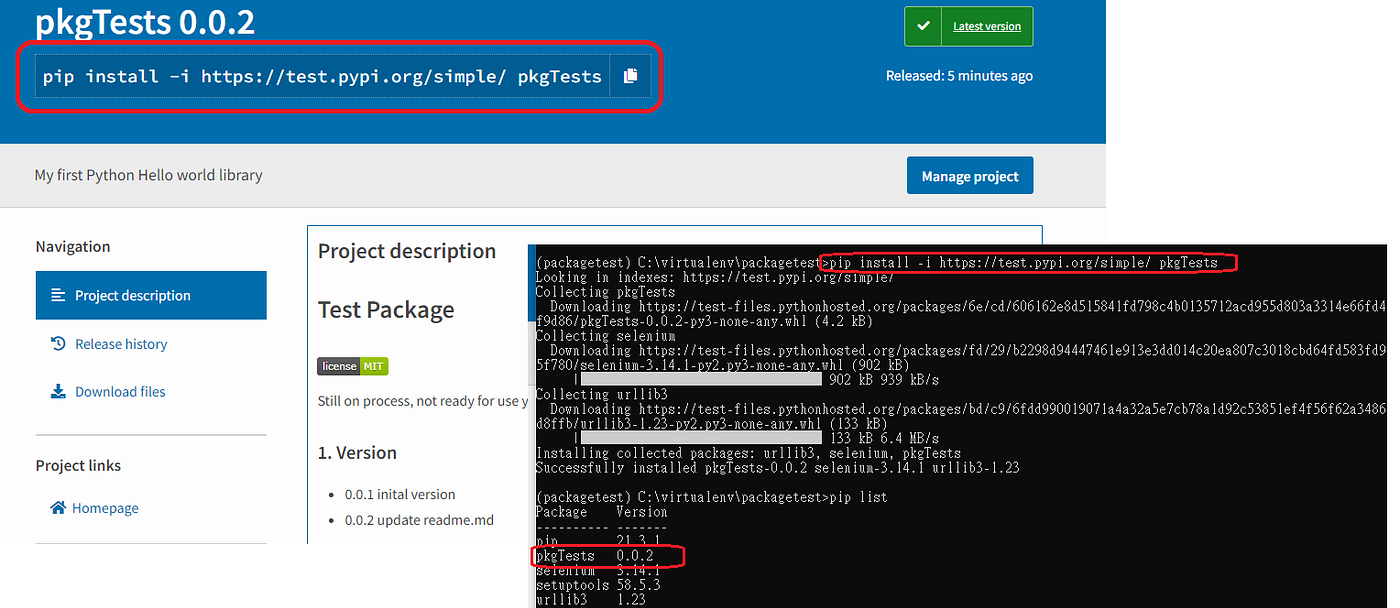Click the bullet item 0.0.2 update readme.md

(419, 520)
